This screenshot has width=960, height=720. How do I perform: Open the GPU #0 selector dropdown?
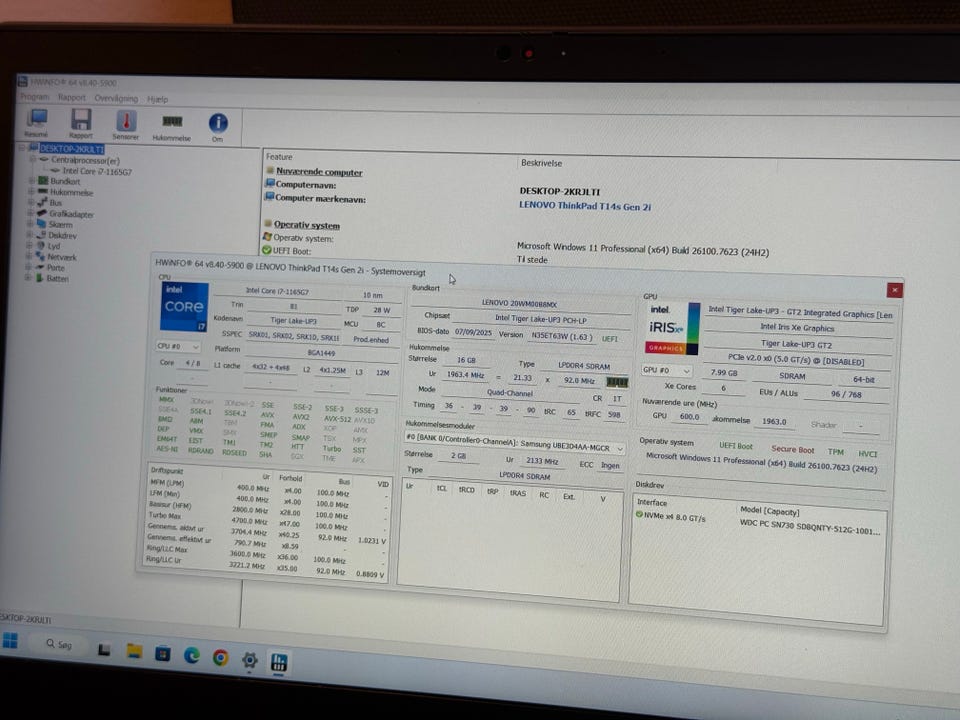[x=666, y=370]
